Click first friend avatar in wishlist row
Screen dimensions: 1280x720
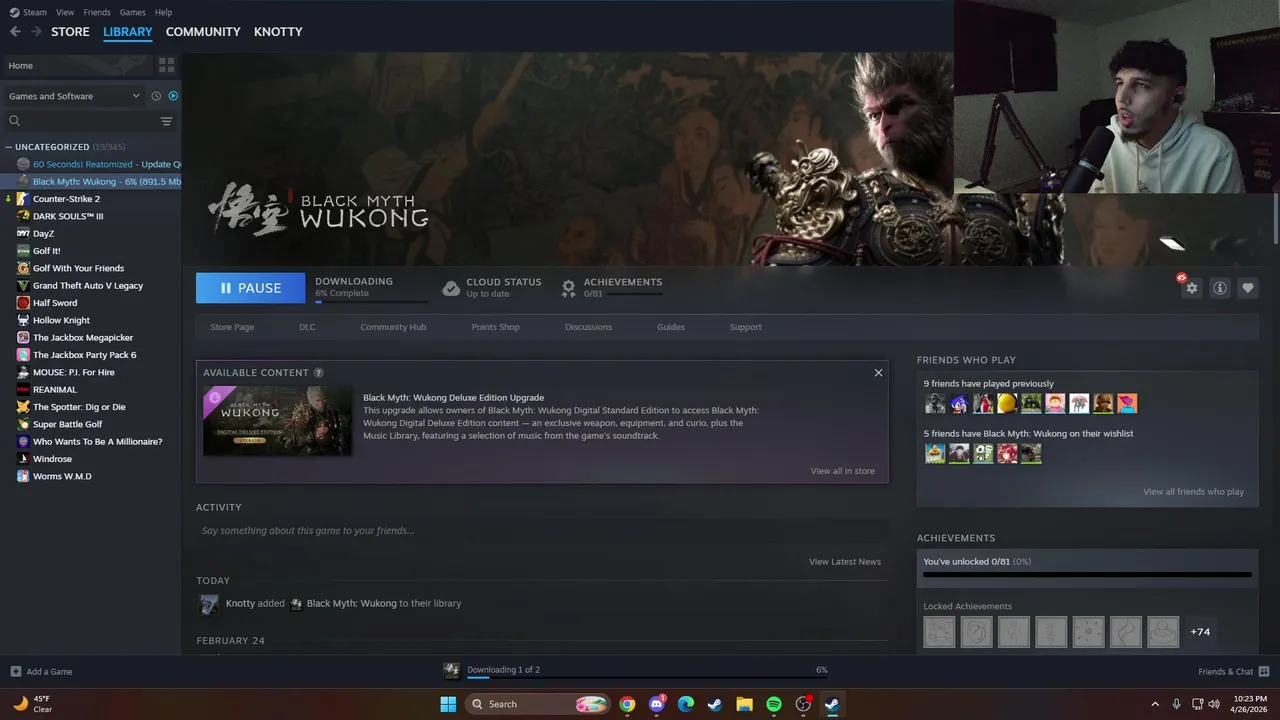coord(935,454)
